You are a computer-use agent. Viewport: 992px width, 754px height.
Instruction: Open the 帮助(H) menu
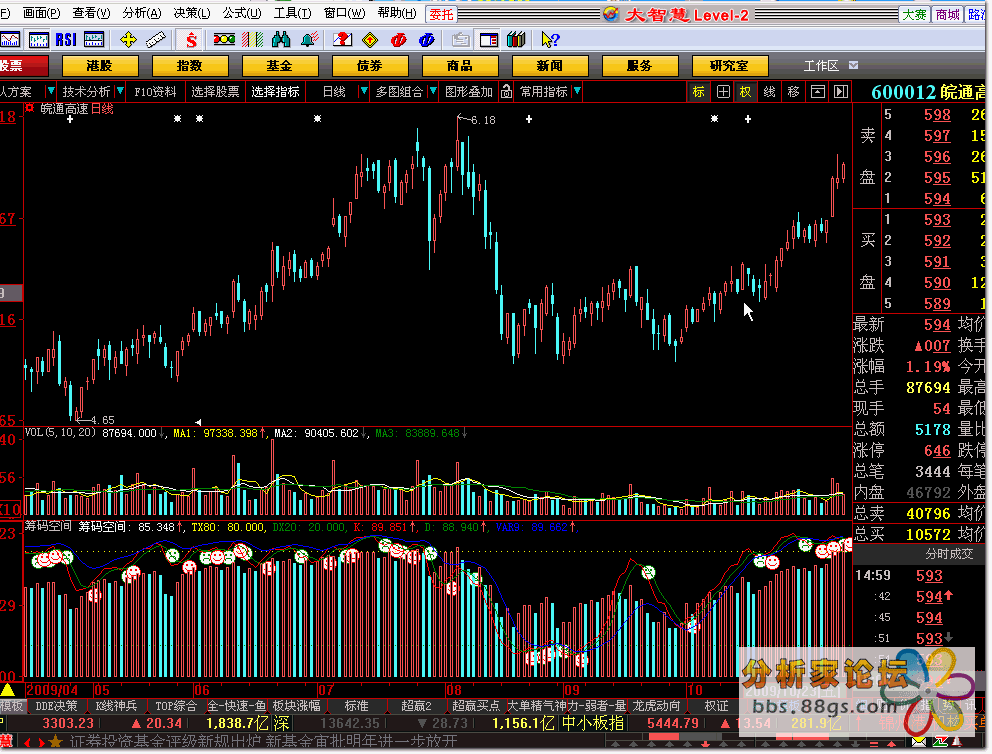tap(397, 13)
